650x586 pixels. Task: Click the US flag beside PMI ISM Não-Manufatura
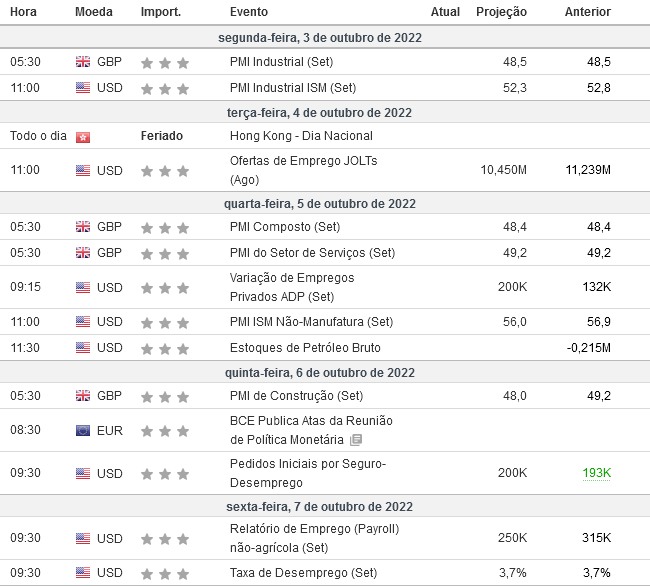pyautogui.click(x=83, y=322)
